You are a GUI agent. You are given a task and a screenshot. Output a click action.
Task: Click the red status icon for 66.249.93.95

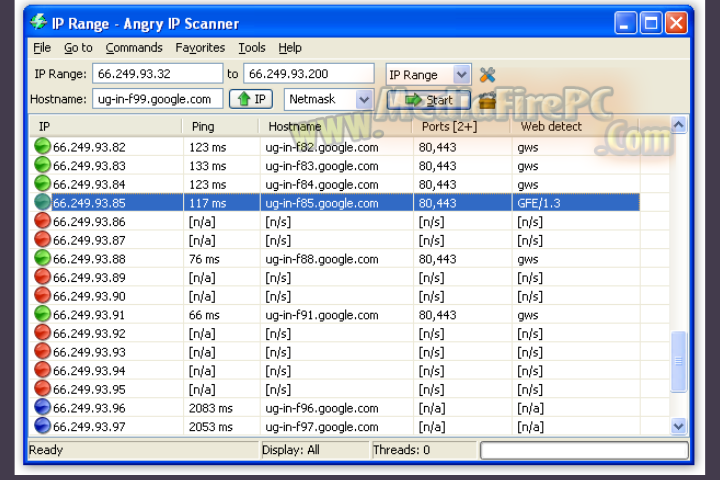coord(42,388)
